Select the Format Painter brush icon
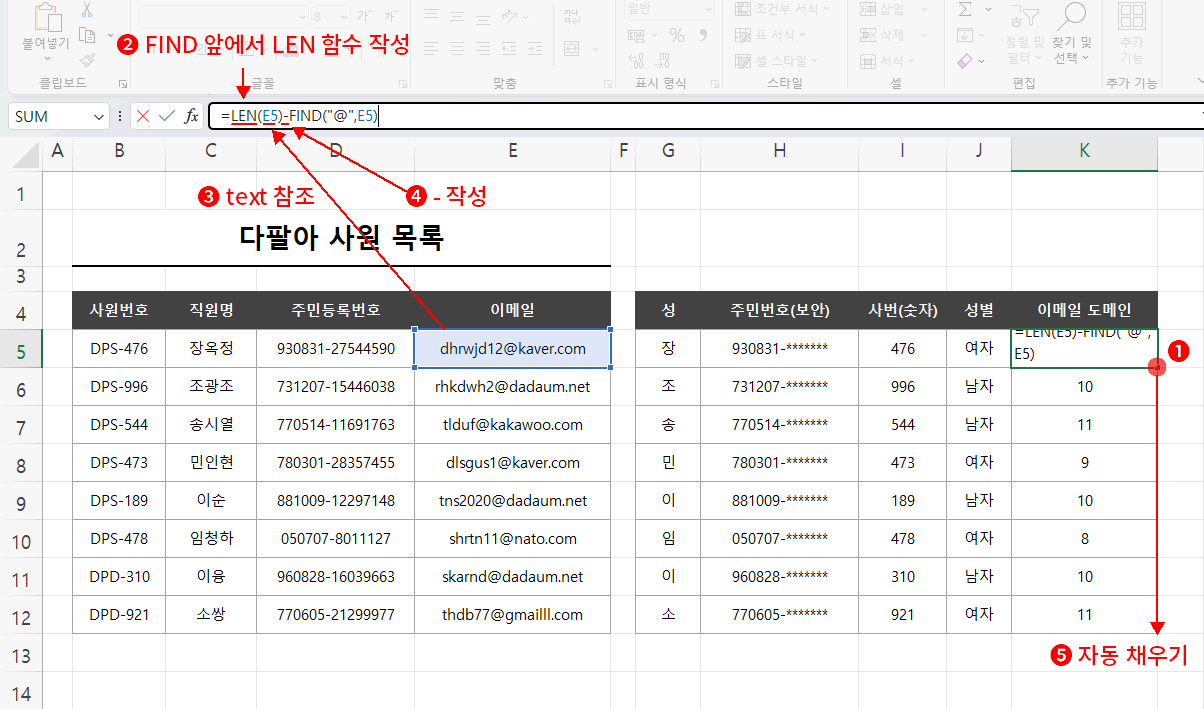 (87, 60)
